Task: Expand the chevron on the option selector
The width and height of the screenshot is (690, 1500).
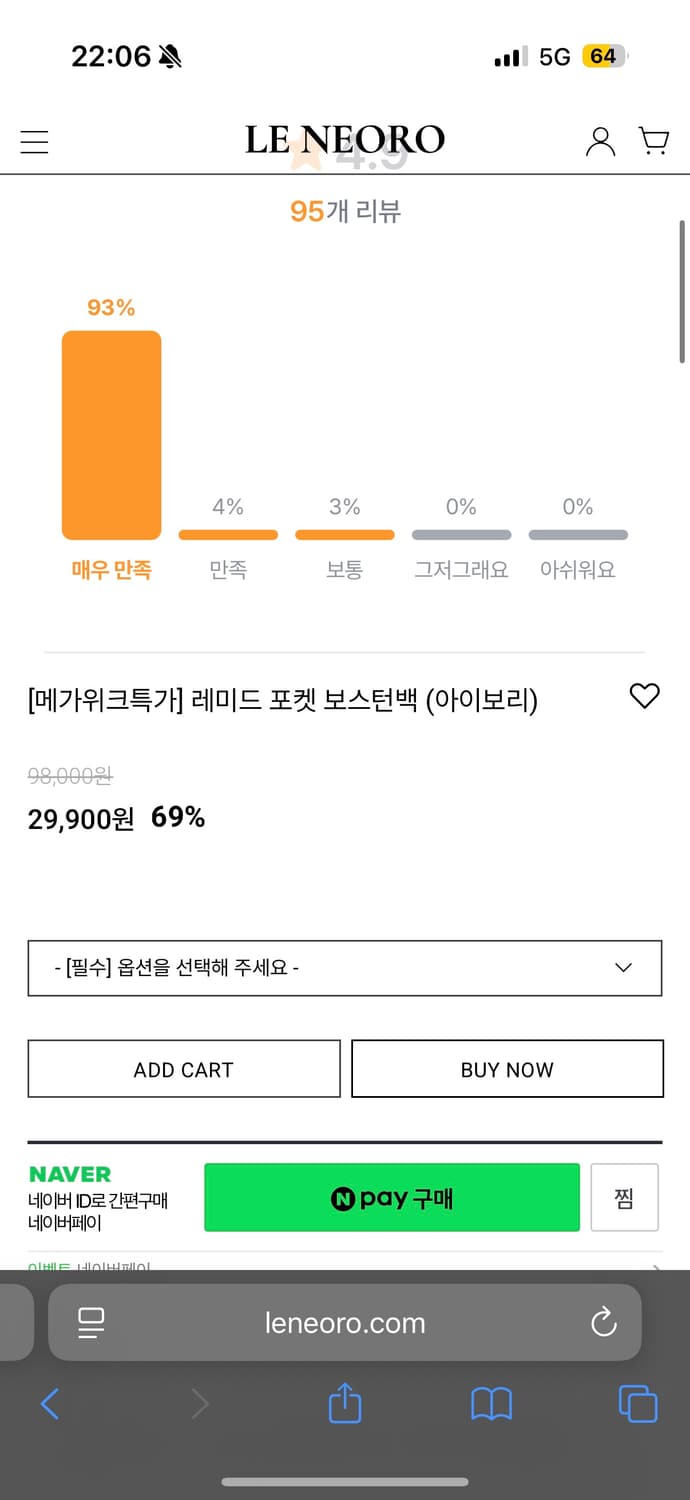Action: [623, 967]
